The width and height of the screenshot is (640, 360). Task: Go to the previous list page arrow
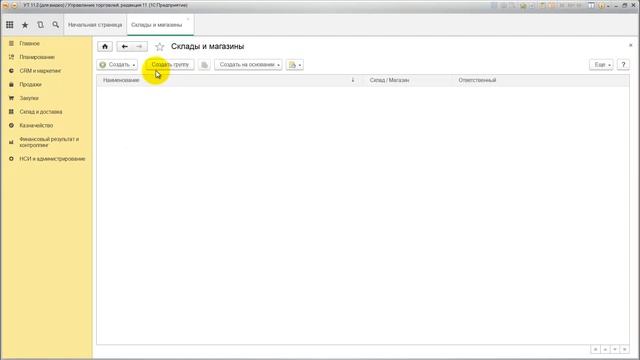click(605, 349)
